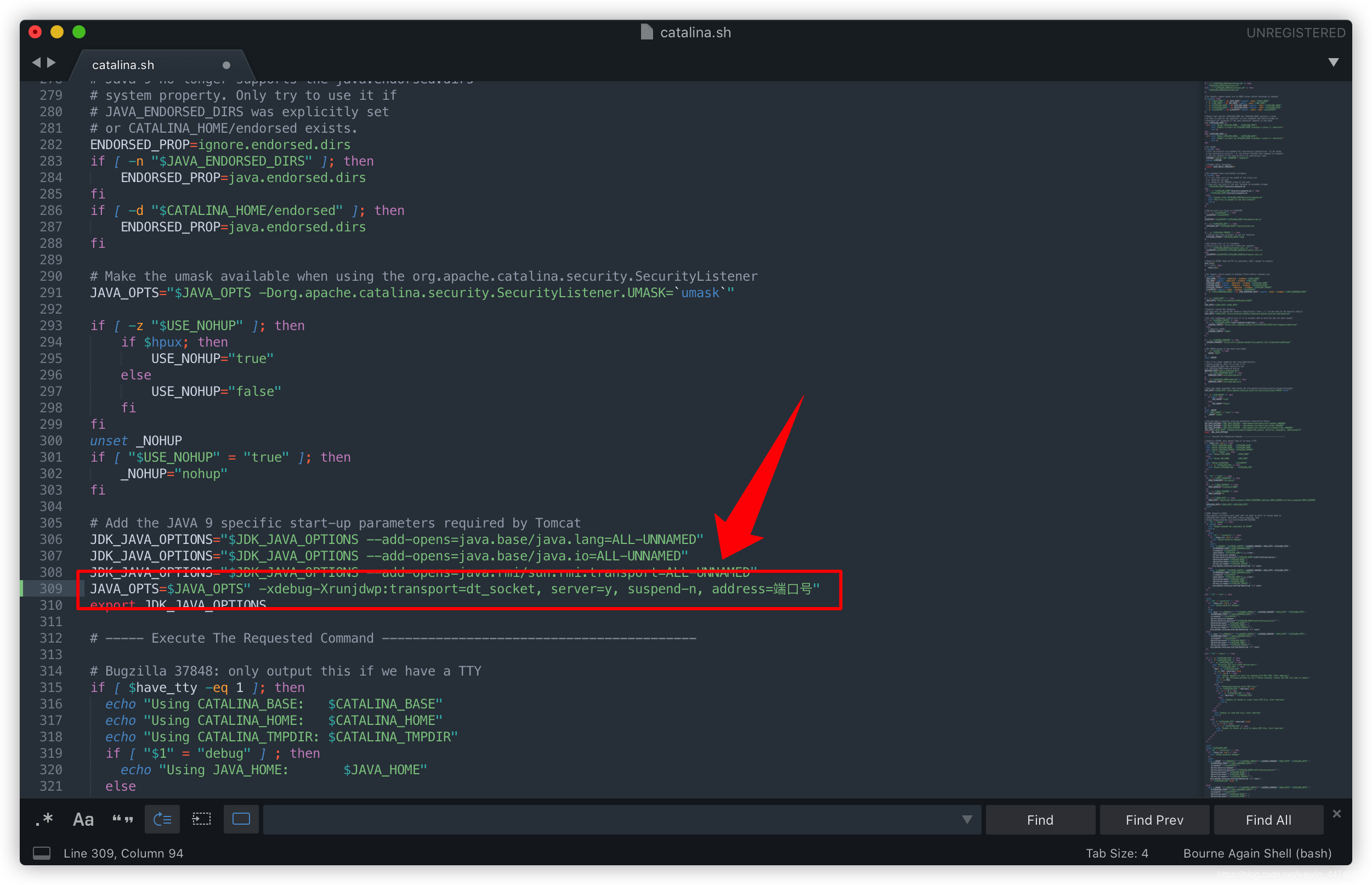Image resolution: width=1372 pixels, height=885 pixels.
Task: Toggle regular expression search mode
Action: [x=44, y=820]
